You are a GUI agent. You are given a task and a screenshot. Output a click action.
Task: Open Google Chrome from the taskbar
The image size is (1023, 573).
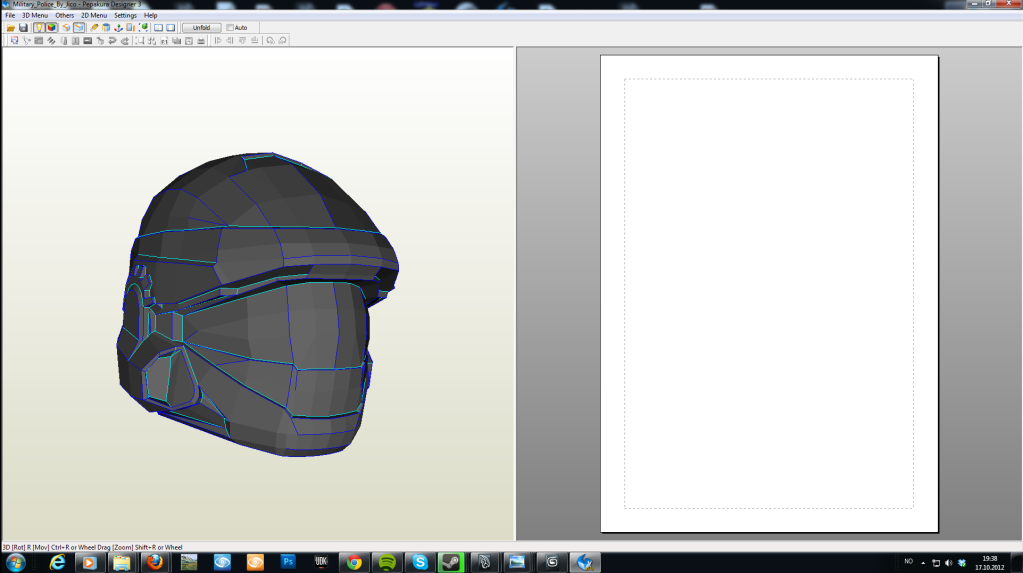pyautogui.click(x=354, y=562)
